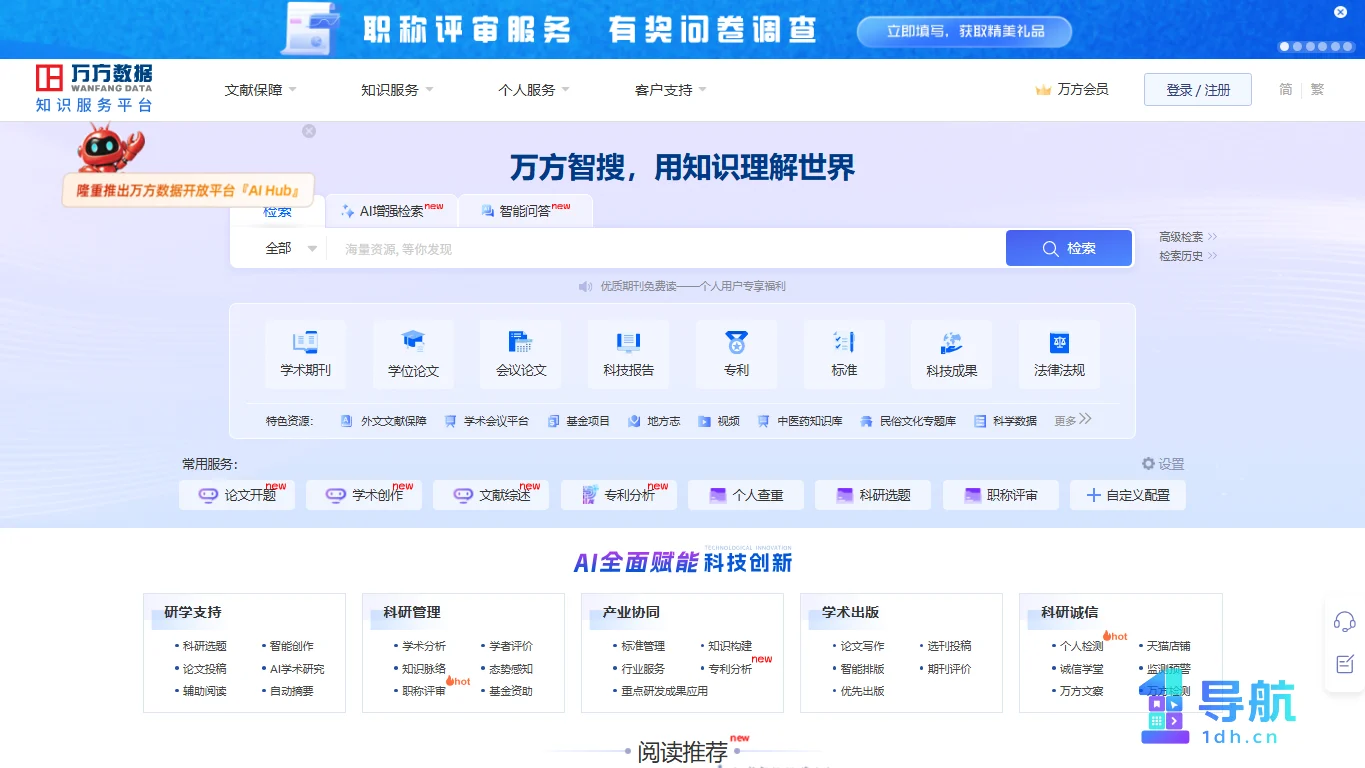The height and width of the screenshot is (768, 1365).
Task: Click the 外文文献保障 featured resource
Action: pyautogui.click(x=384, y=421)
